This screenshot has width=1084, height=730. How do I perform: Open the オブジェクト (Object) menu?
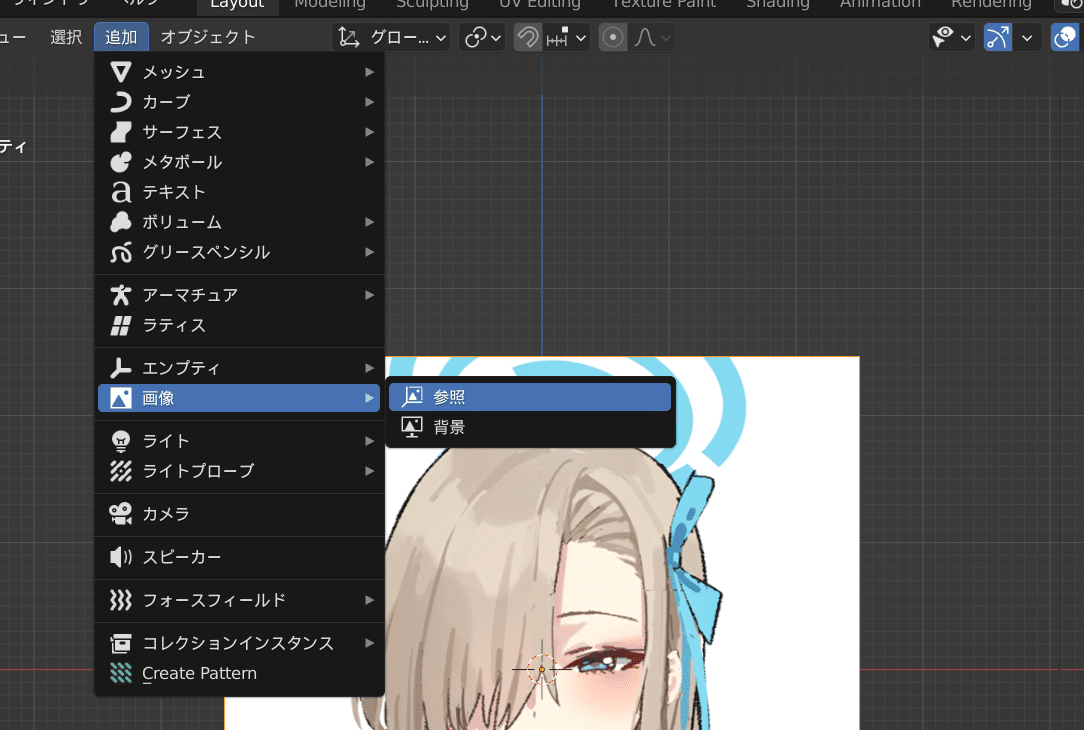coord(208,37)
